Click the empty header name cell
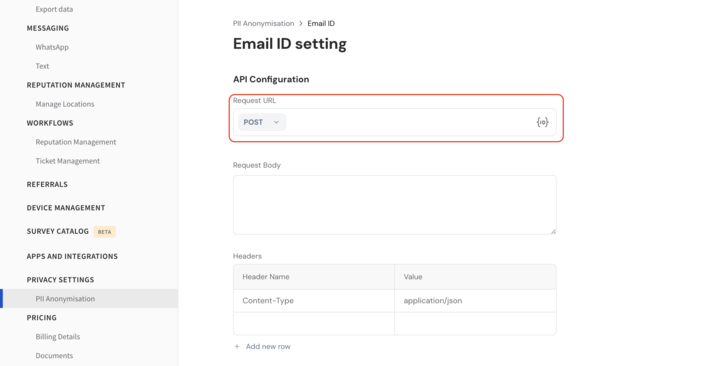The height and width of the screenshot is (366, 720). click(x=314, y=324)
